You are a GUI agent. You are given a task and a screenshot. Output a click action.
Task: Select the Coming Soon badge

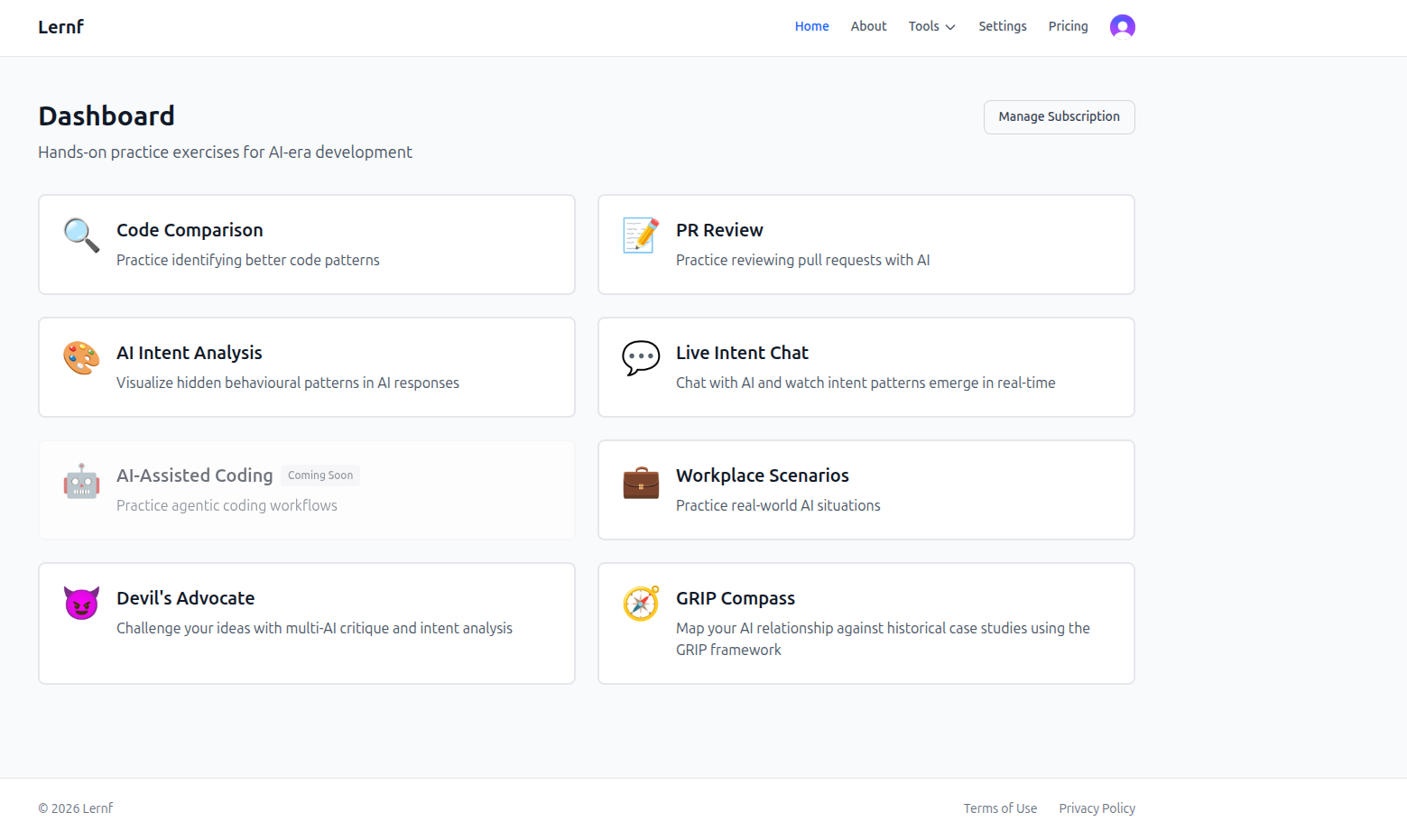coord(320,475)
